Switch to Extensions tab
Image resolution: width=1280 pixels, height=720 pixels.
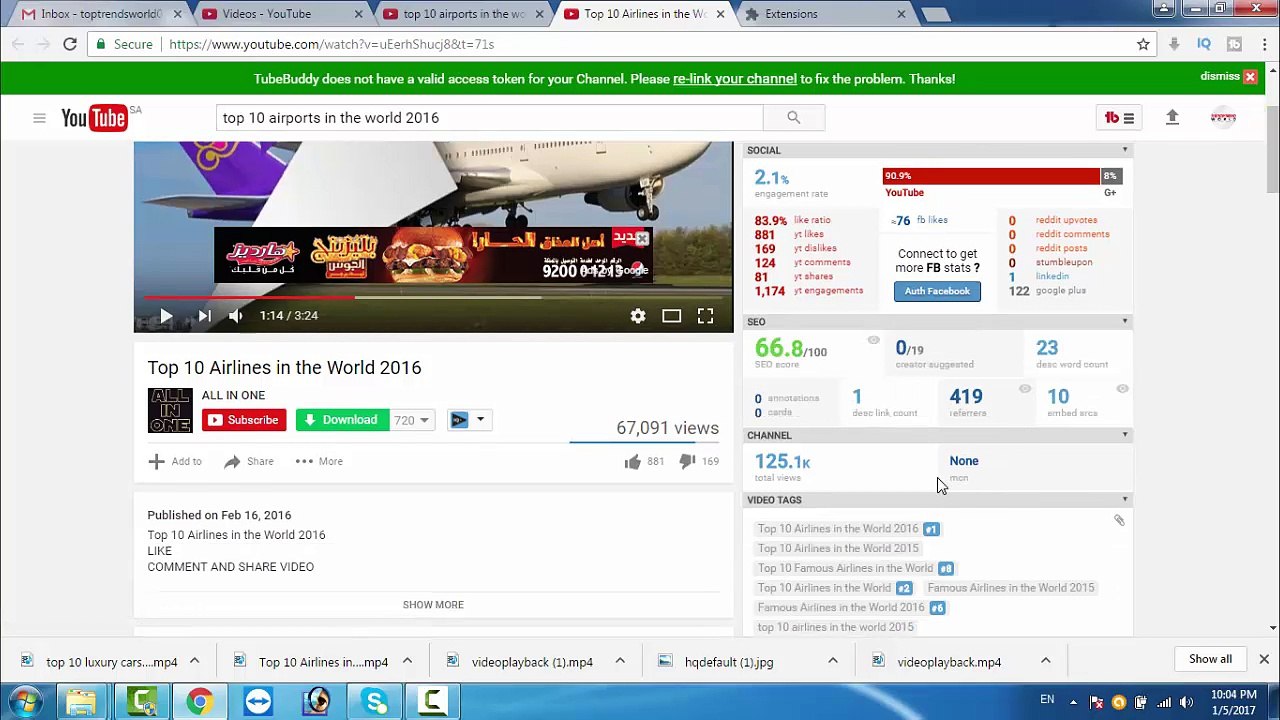[x=826, y=14]
